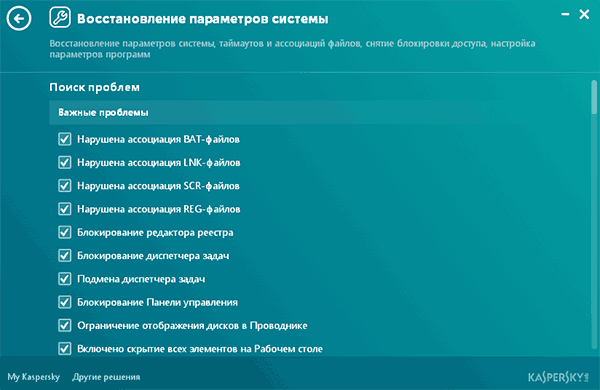600x390 pixels.
Task: Close the Kaspersky window
Action: click(x=584, y=15)
